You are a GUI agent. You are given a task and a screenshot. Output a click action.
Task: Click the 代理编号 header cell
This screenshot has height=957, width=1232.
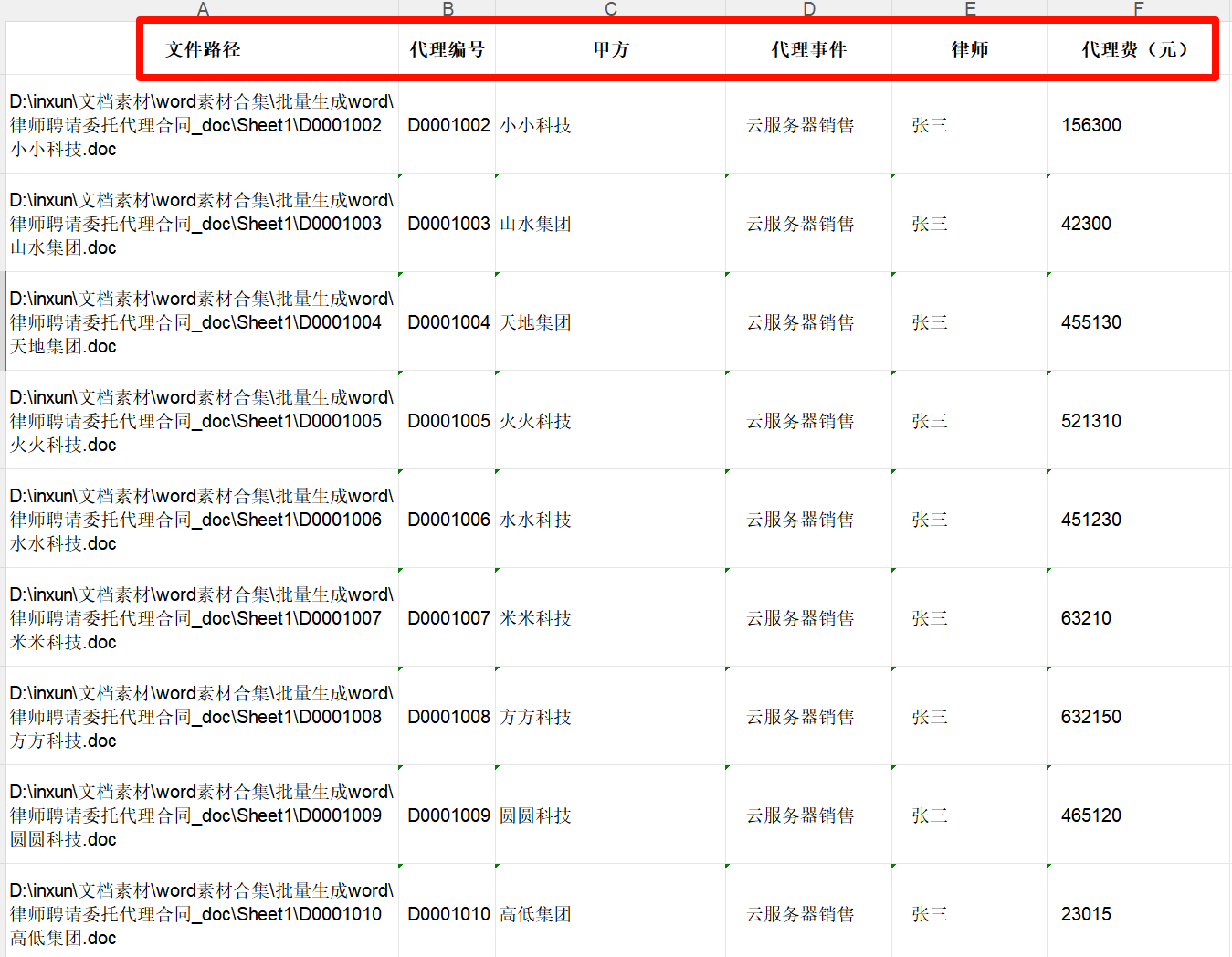[x=447, y=49]
